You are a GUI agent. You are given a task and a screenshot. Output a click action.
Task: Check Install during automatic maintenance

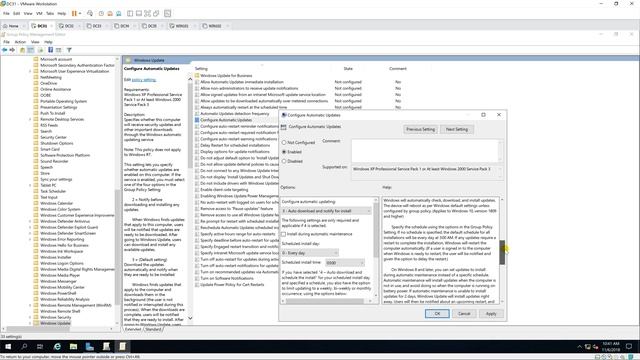click(284, 234)
